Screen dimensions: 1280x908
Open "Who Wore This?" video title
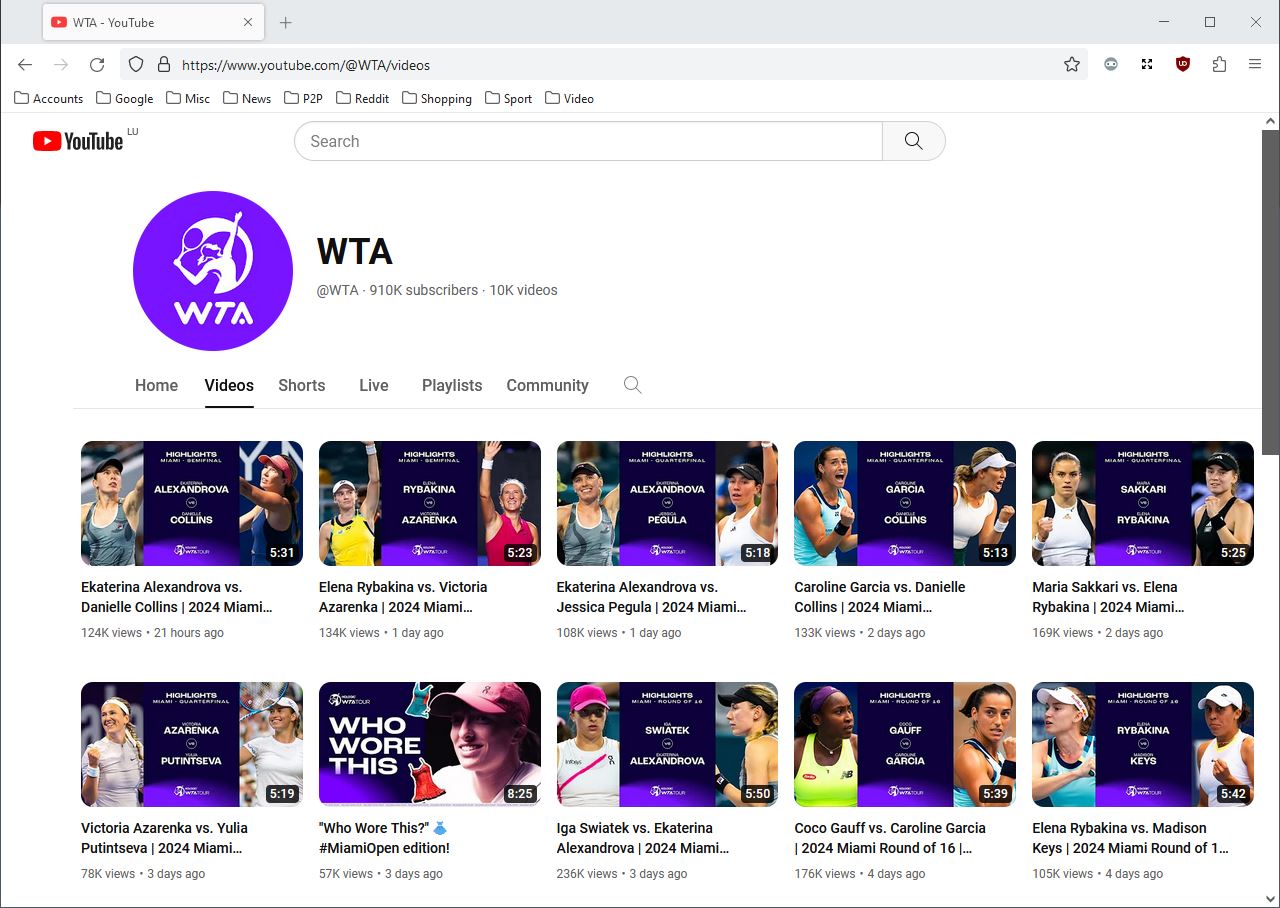pyautogui.click(x=385, y=838)
